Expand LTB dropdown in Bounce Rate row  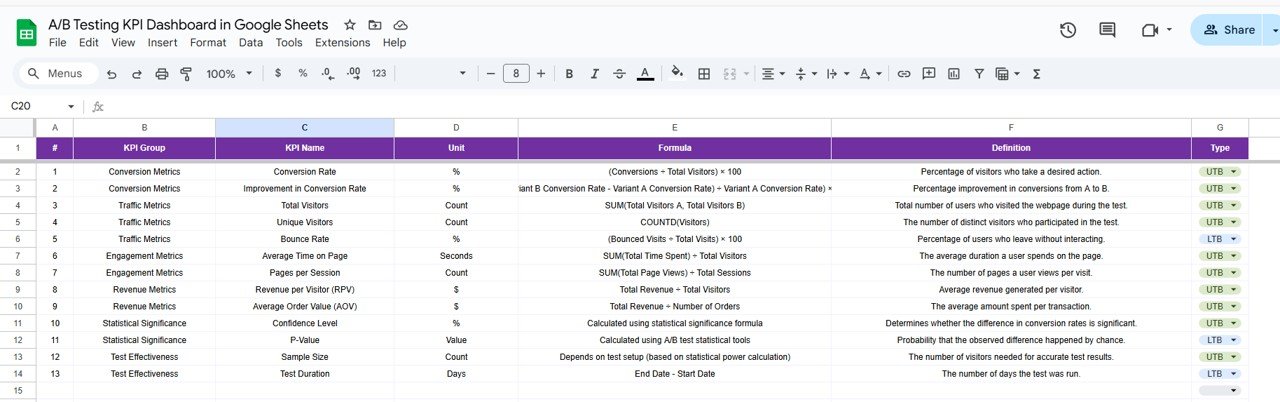coord(1234,239)
